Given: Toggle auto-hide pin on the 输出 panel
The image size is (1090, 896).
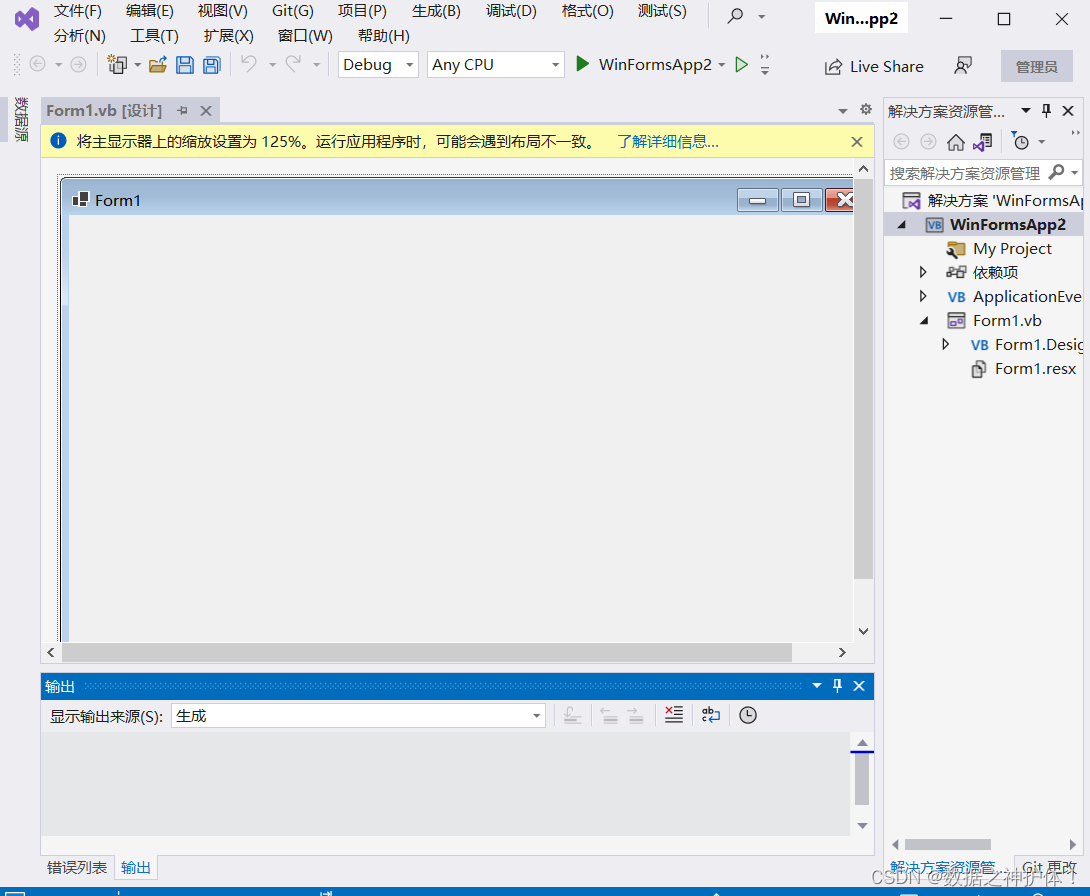Looking at the screenshot, I should click(x=837, y=686).
